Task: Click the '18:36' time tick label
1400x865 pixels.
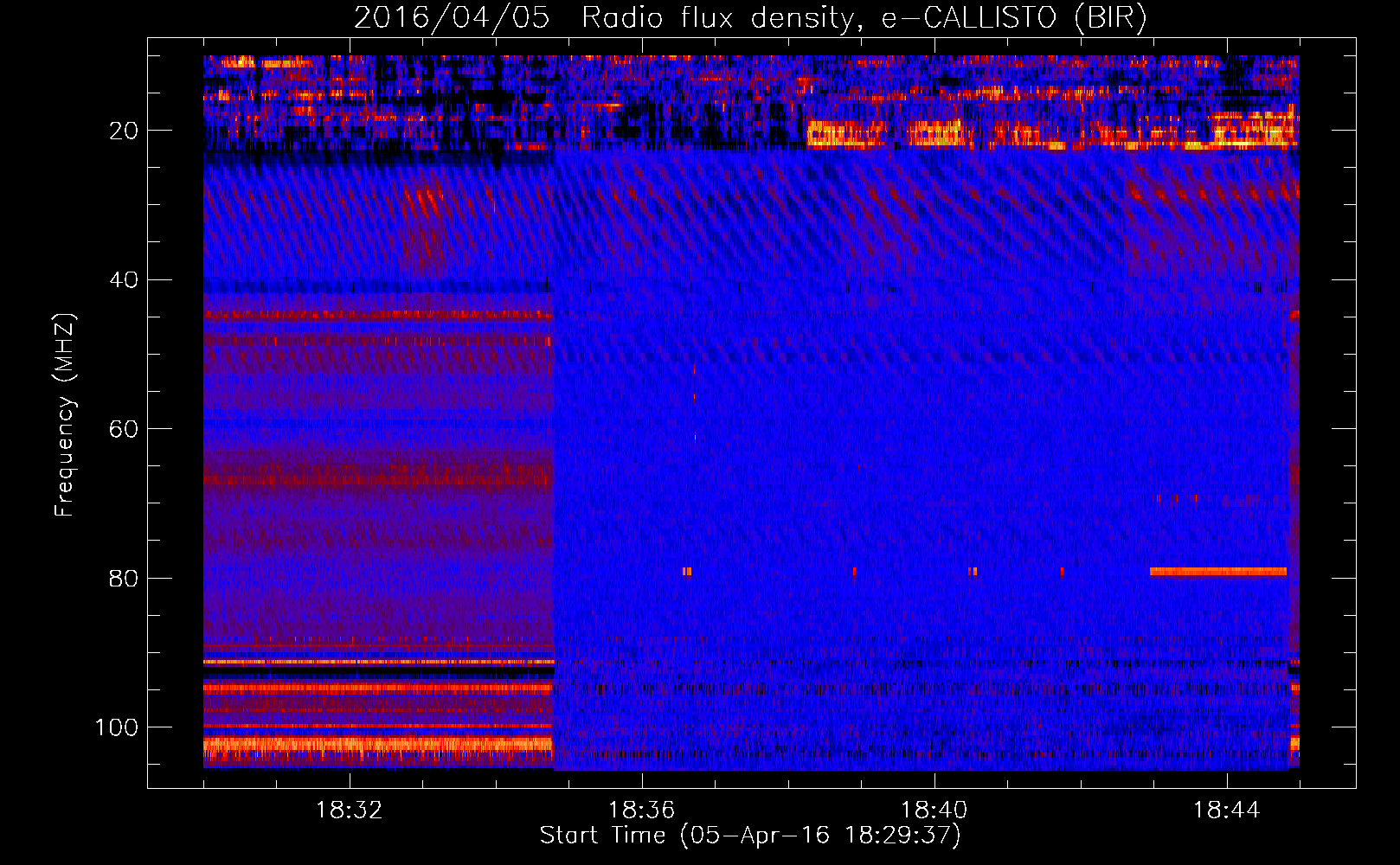Action: point(642,811)
